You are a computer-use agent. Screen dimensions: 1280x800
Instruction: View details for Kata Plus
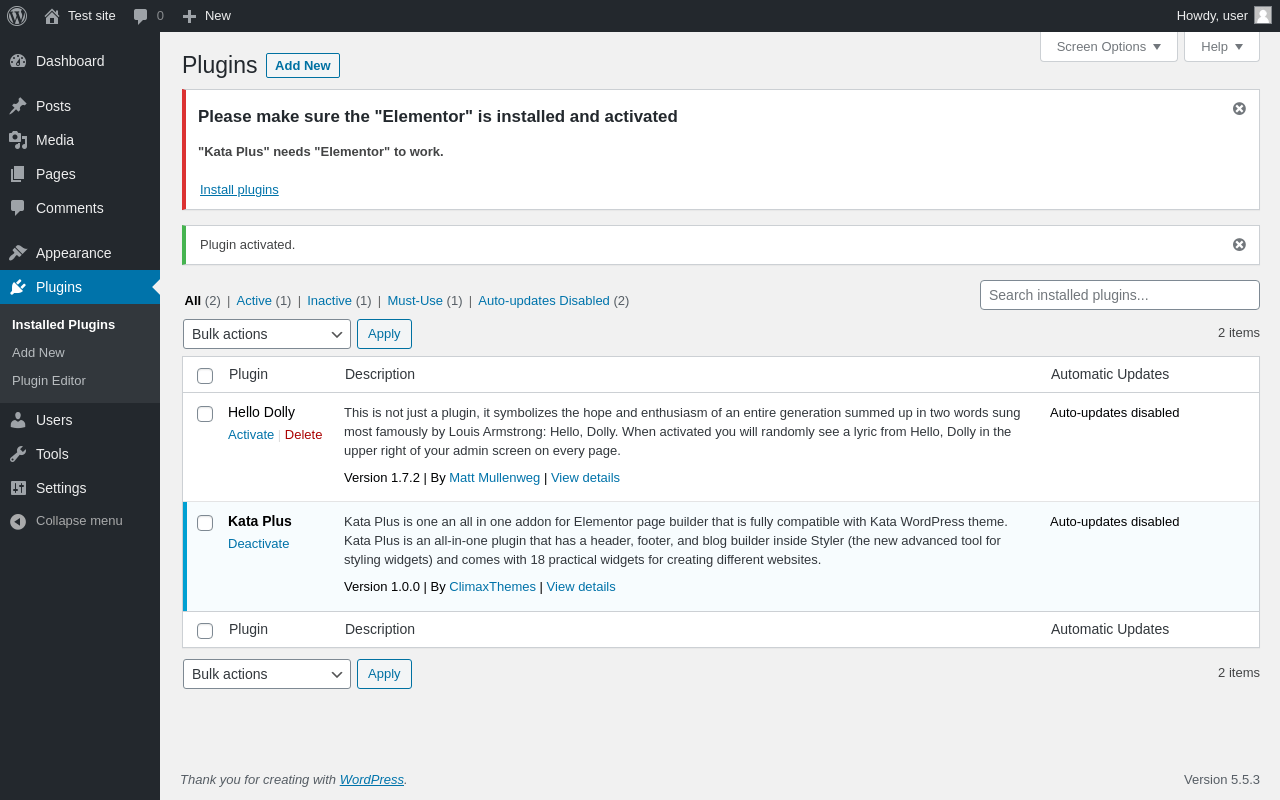click(581, 587)
